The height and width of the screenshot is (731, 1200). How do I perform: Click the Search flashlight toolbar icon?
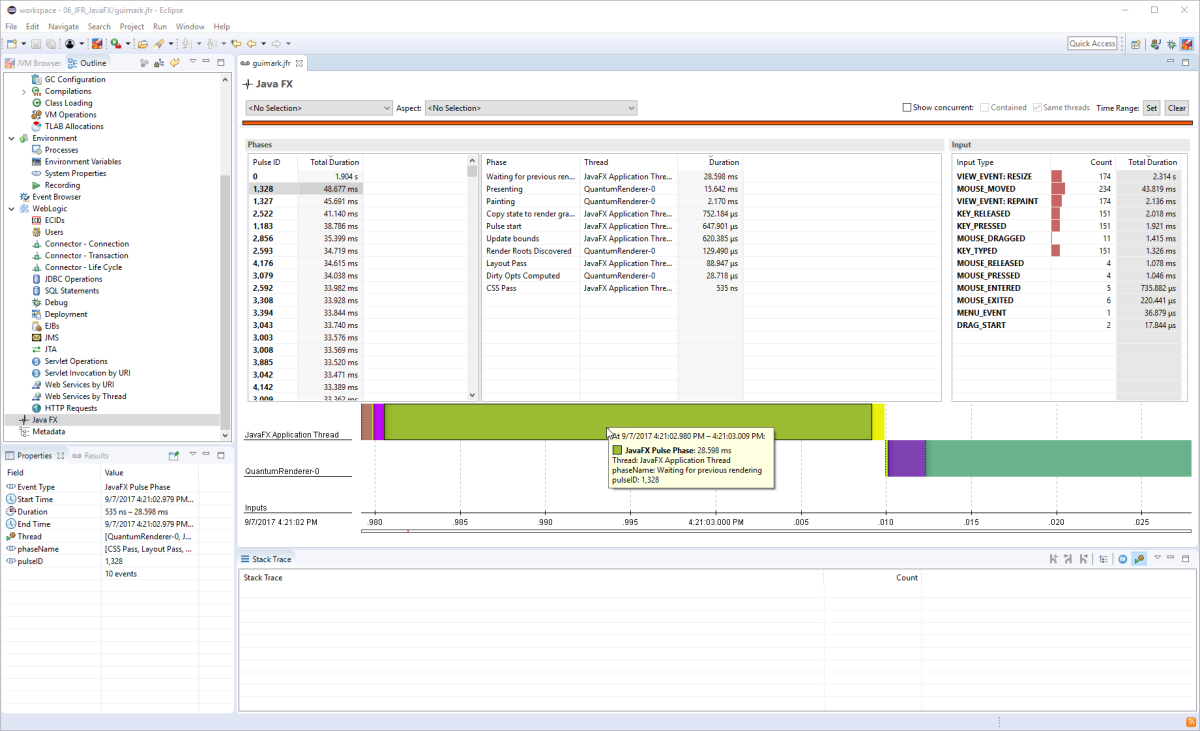[159, 44]
